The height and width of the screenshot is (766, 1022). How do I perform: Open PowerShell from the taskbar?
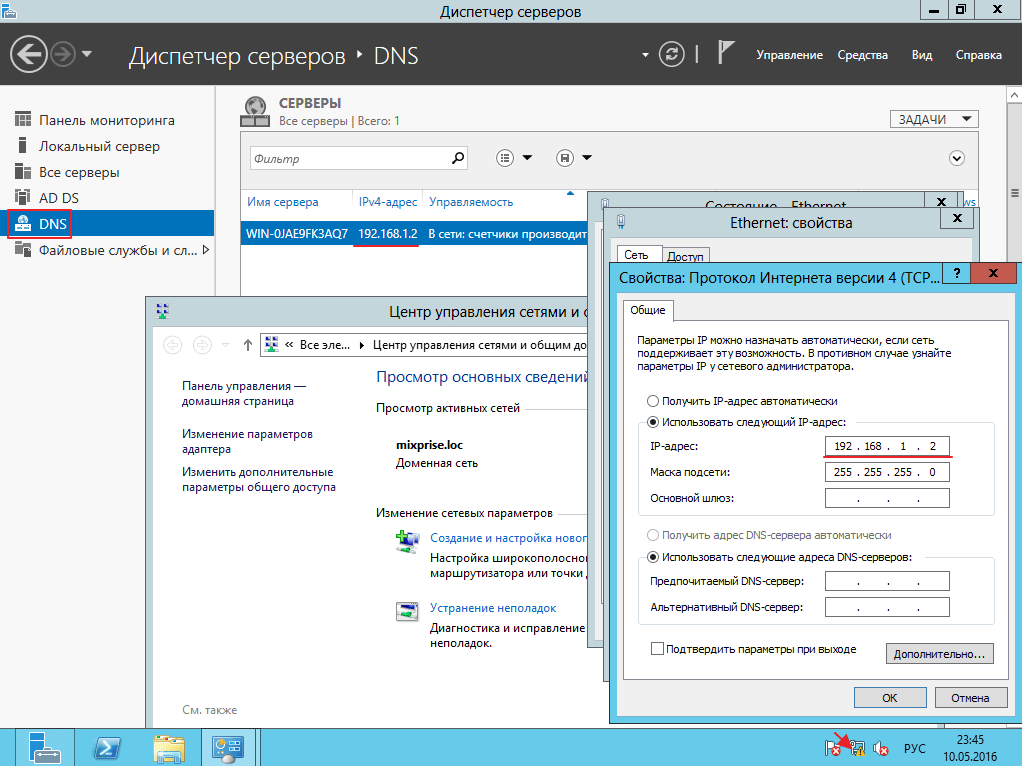pos(108,747)
